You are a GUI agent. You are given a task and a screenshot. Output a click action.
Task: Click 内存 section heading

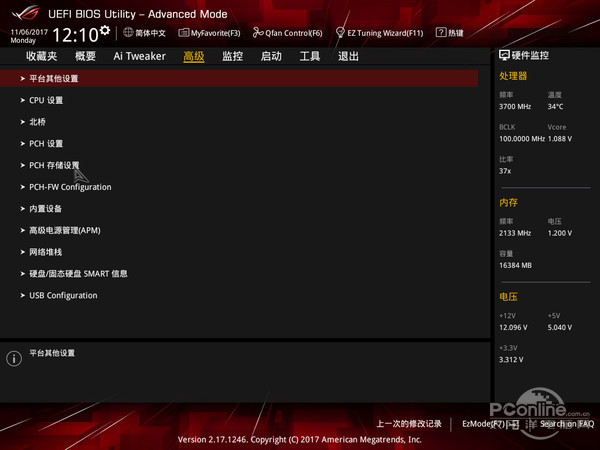click(x=508, y=202)
